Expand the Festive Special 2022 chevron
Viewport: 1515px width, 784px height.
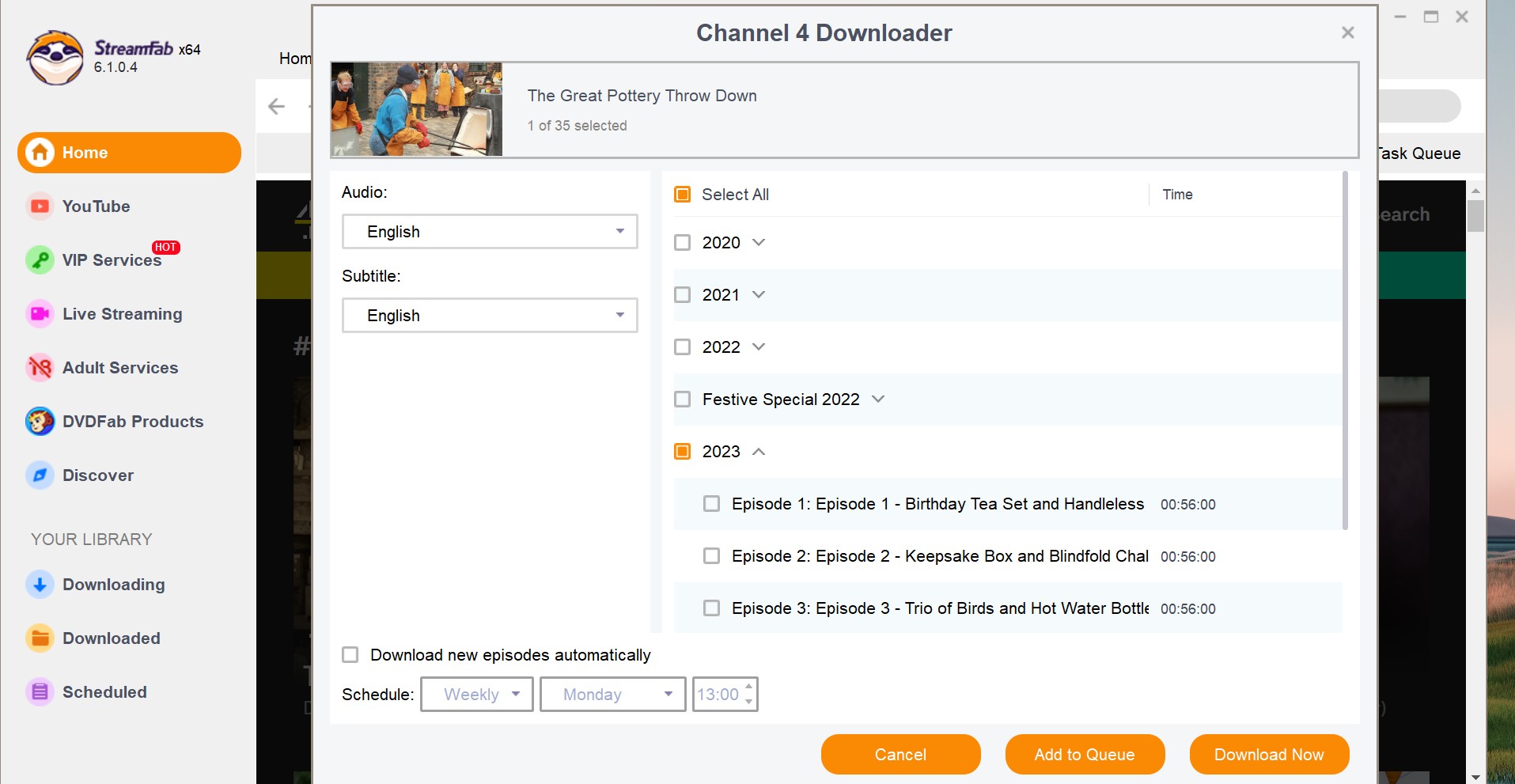tap(878, 400)
